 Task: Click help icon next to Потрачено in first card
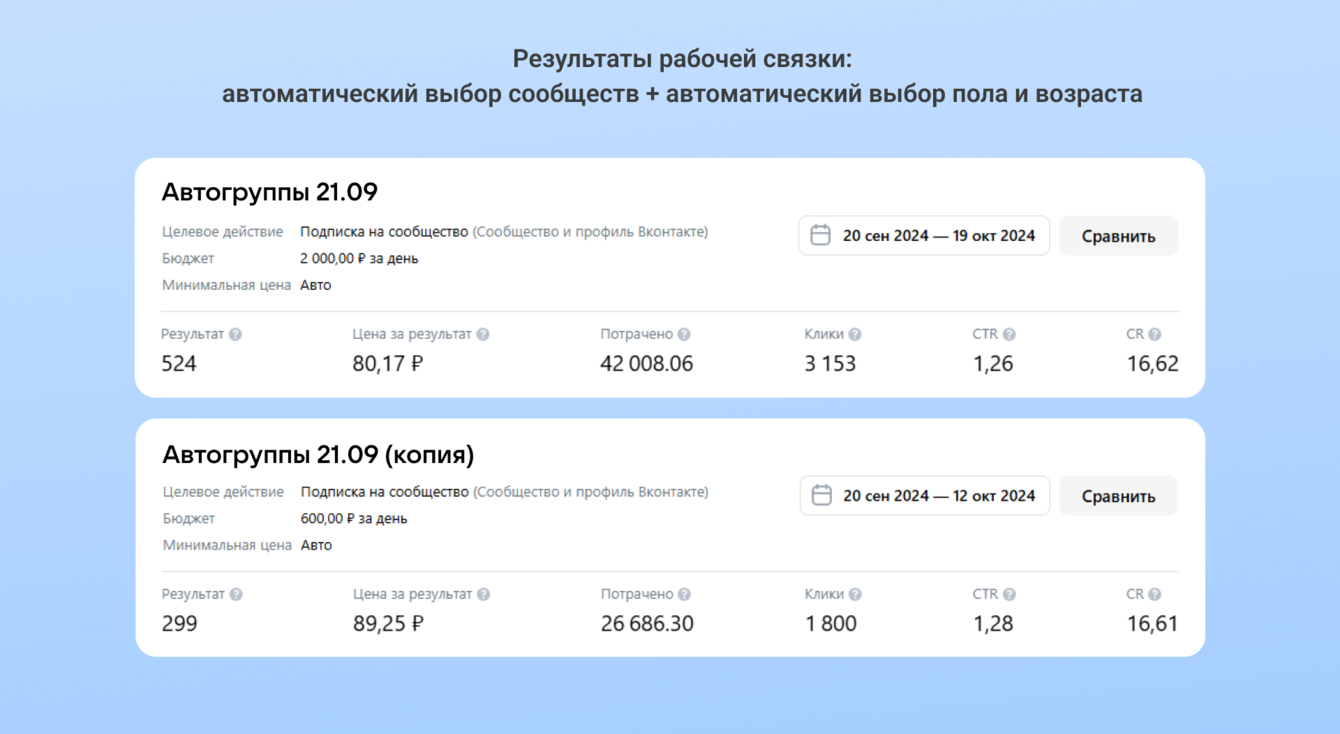(684, 335)
